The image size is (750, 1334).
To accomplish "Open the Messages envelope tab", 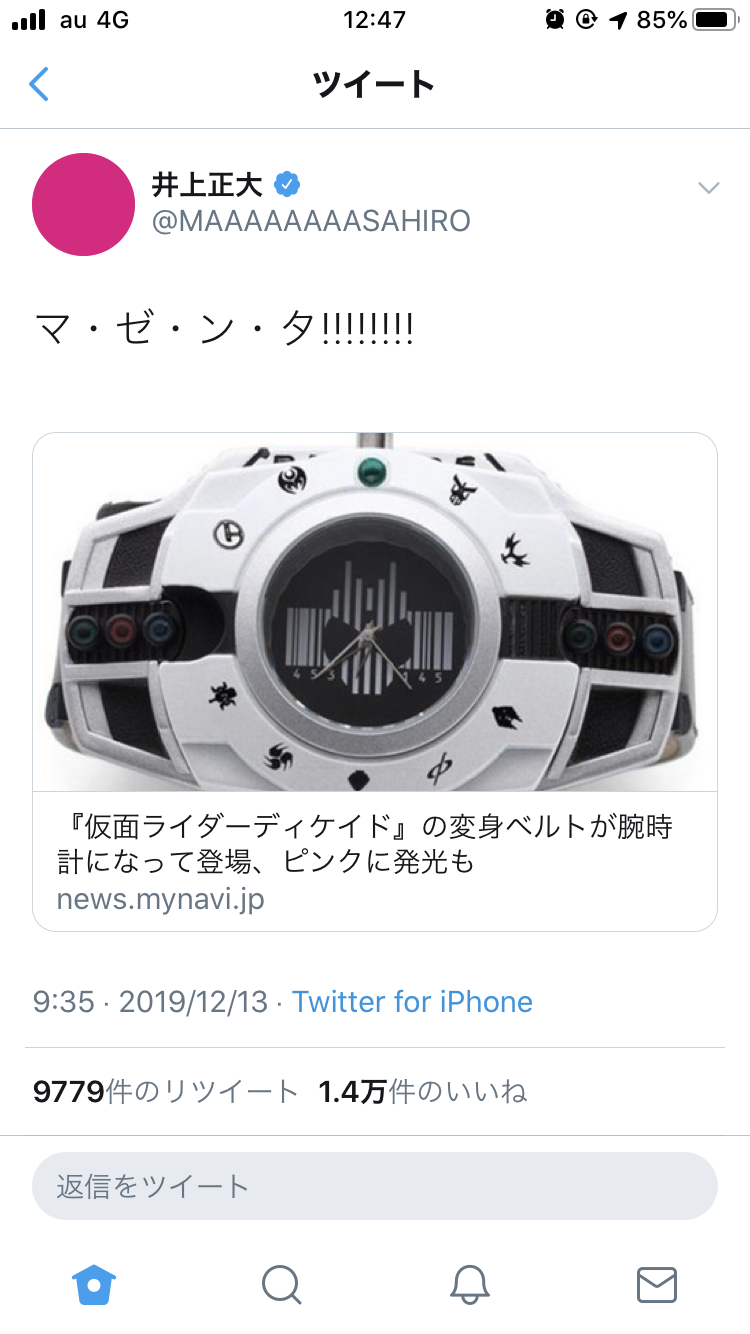I will (657, 1284).
